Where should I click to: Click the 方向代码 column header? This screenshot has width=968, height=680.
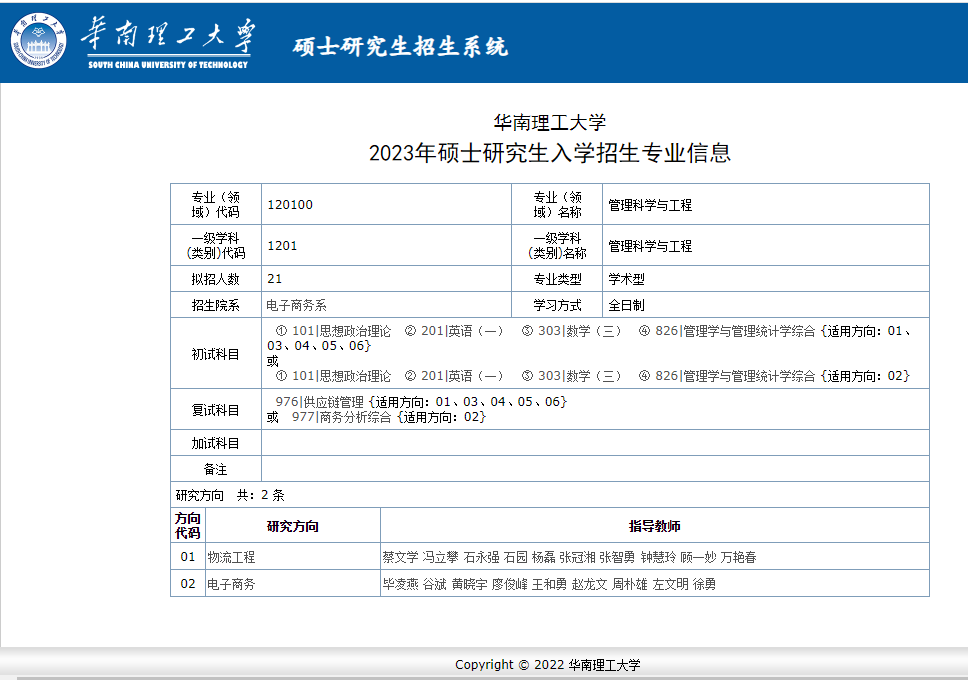tap(188, 526)
